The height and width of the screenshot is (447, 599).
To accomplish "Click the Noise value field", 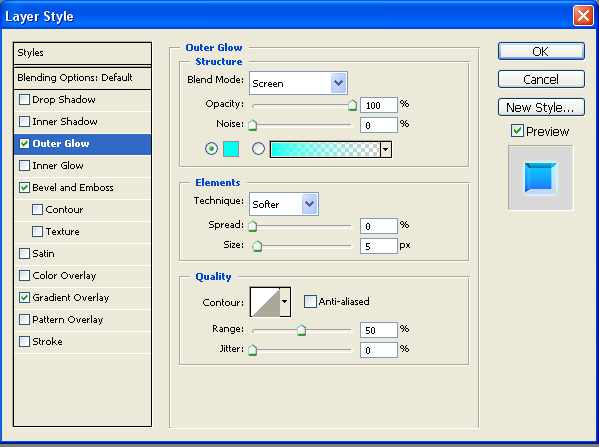I will click(x=379, y=125).
